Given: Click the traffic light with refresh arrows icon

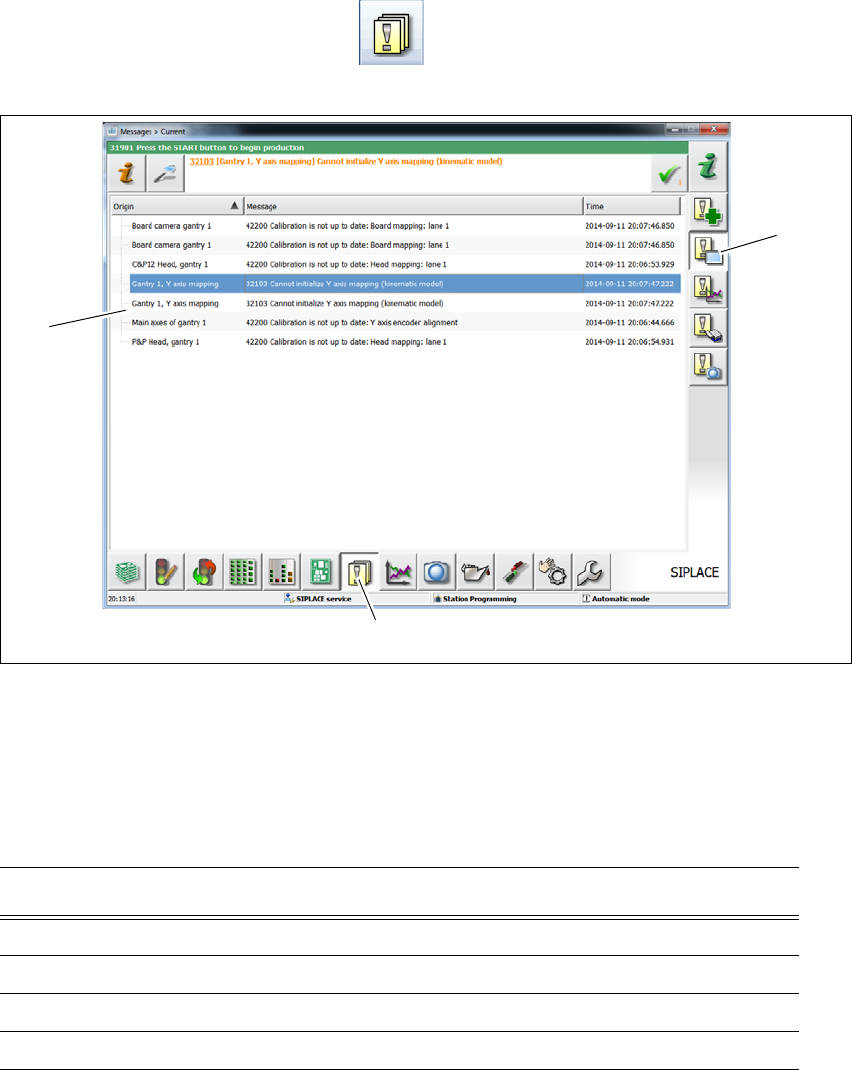Looking at the screenshot, I should coord(204,572).
